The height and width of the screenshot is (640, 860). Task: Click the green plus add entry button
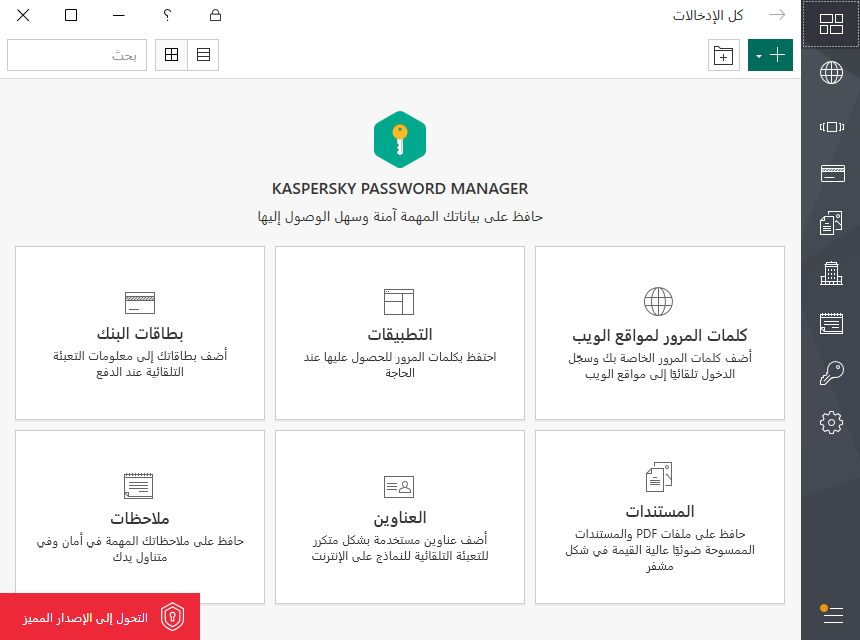pyautogui.click(x=777, y=55)
